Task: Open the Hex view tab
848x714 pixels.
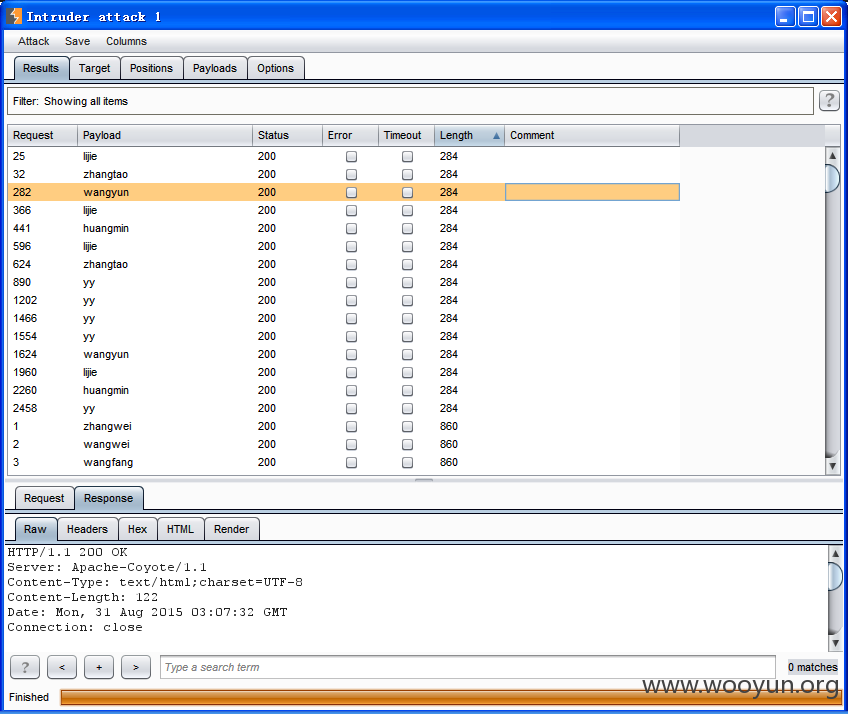Action: coord(137,529)
